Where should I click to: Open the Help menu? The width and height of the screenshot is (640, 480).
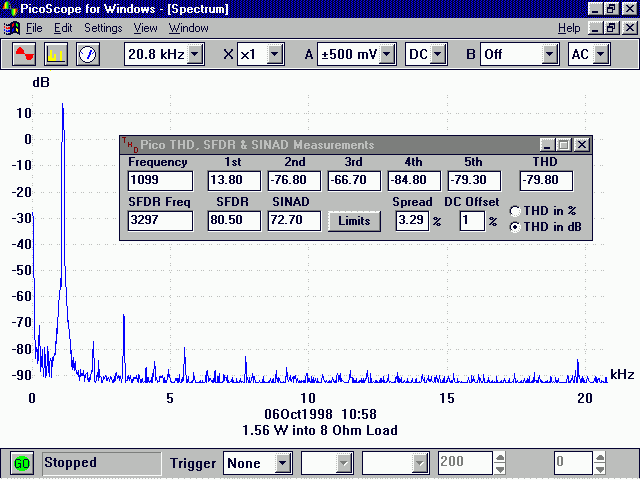coord(569,28)
